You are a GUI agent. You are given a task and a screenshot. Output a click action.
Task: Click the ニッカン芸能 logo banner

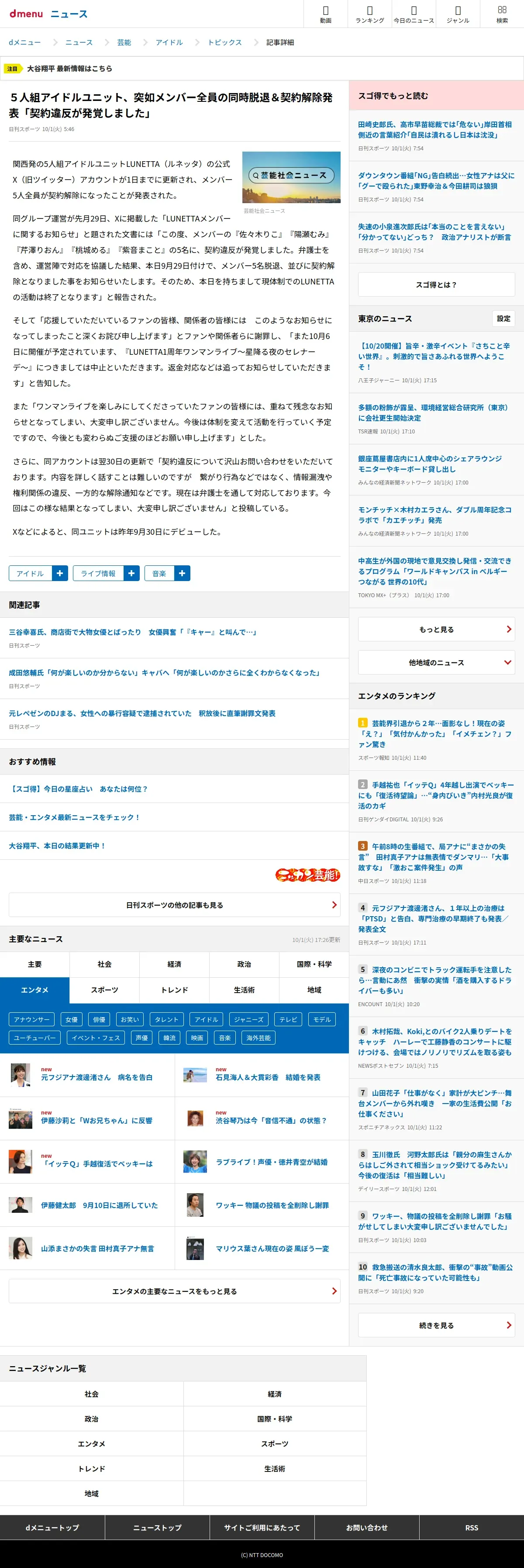coord(307,875)
